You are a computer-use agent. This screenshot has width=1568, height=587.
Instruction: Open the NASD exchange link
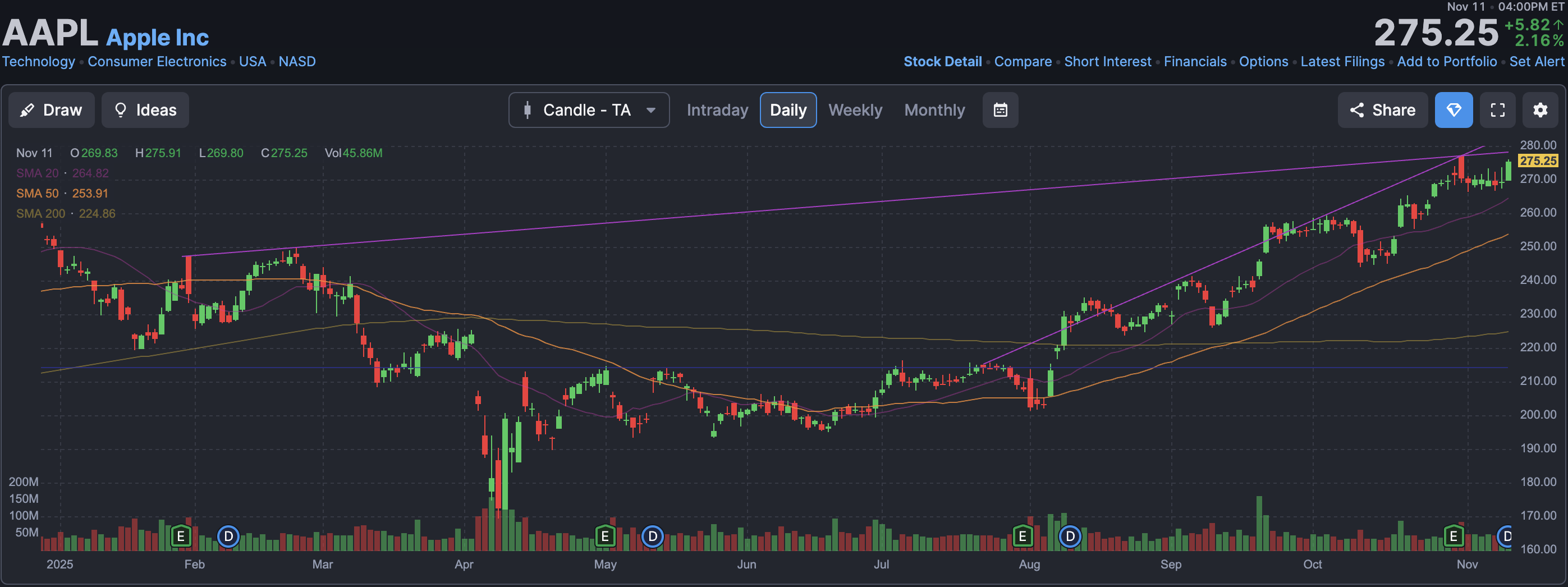click(x=297, y=62)
